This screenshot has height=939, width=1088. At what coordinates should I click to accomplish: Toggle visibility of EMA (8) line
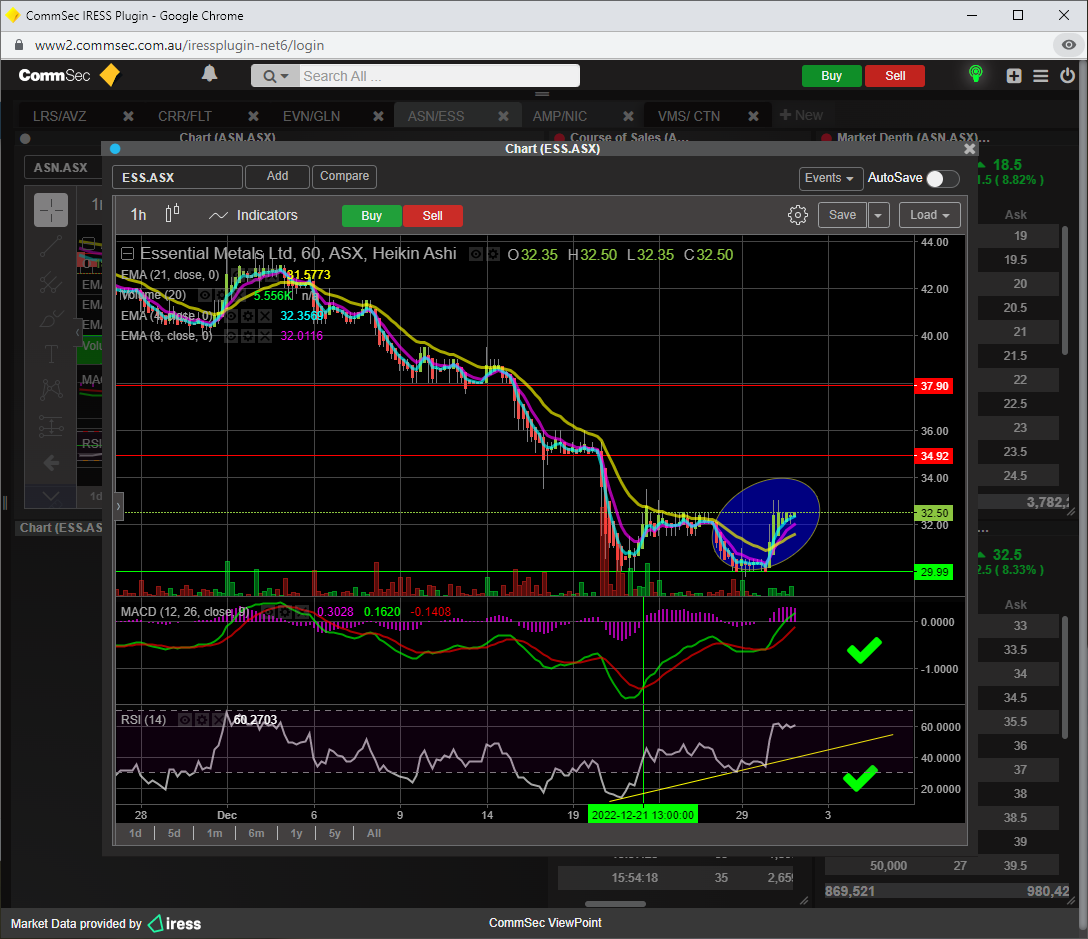click(231, 336)
